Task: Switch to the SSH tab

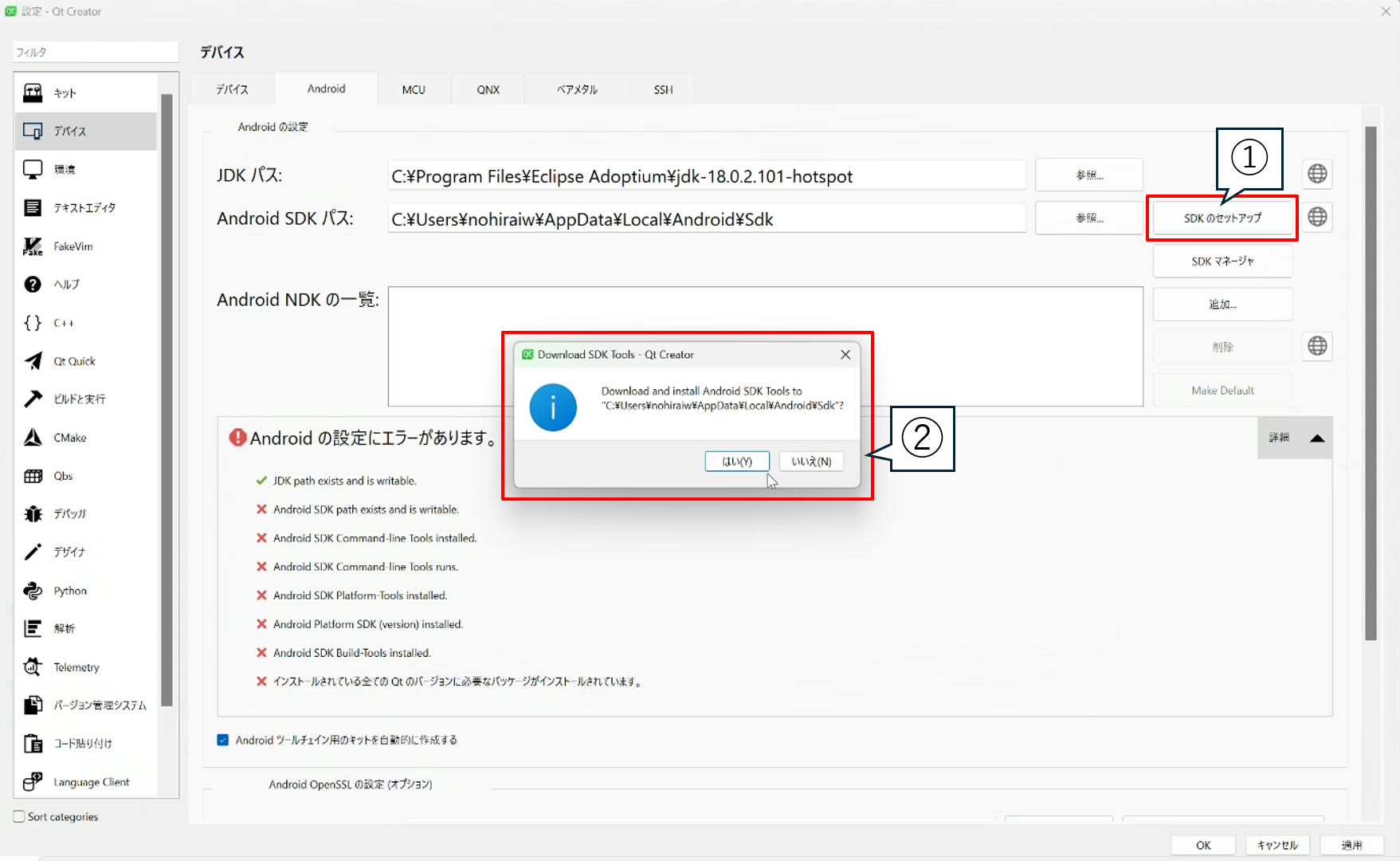Action: [663, 89]
